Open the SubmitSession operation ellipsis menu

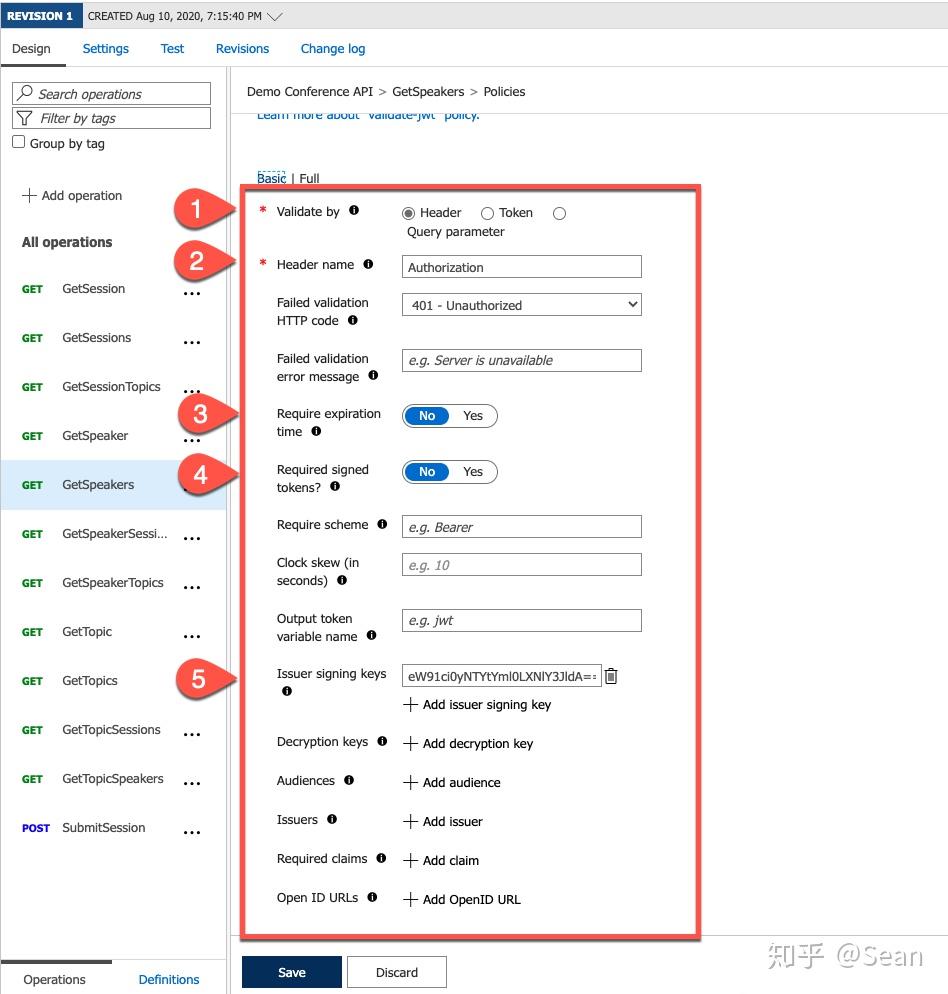(192, 832)
